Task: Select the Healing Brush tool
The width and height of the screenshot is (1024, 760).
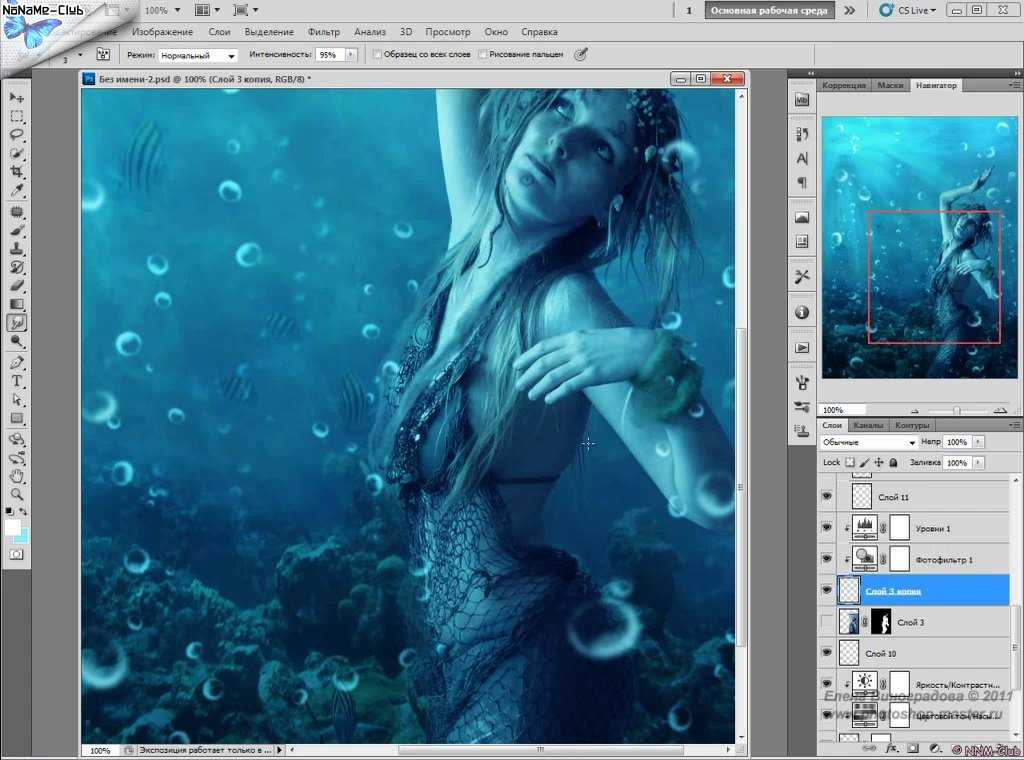Action: click(16, 212)
